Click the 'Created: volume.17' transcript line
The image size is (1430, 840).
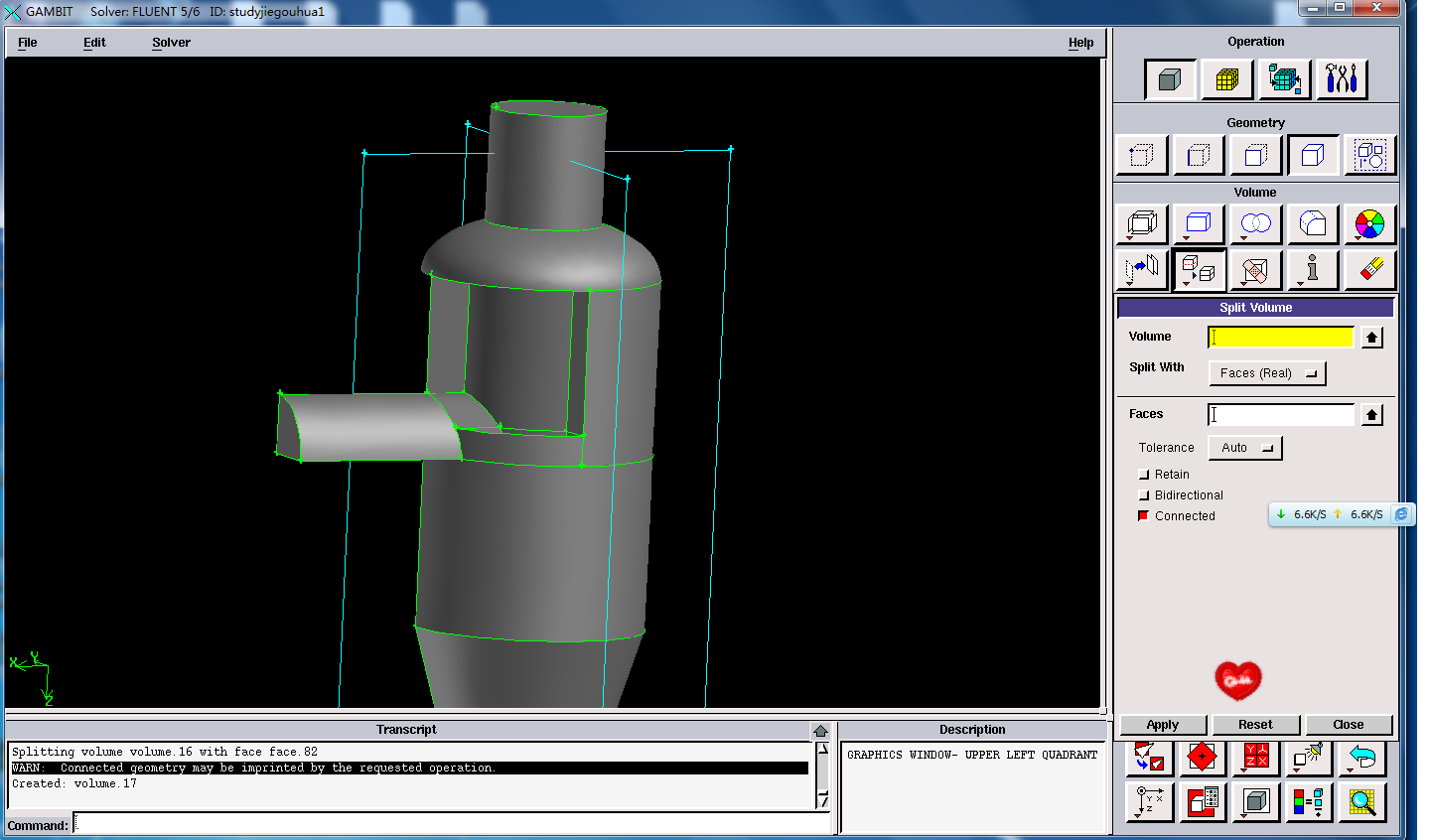74,784
